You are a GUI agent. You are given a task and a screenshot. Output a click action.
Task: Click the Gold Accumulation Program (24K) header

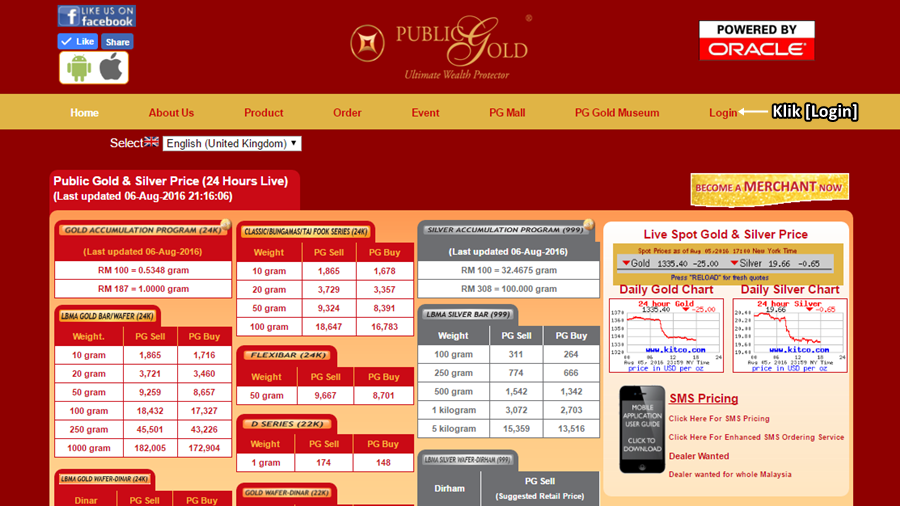[x=143, y=230]
